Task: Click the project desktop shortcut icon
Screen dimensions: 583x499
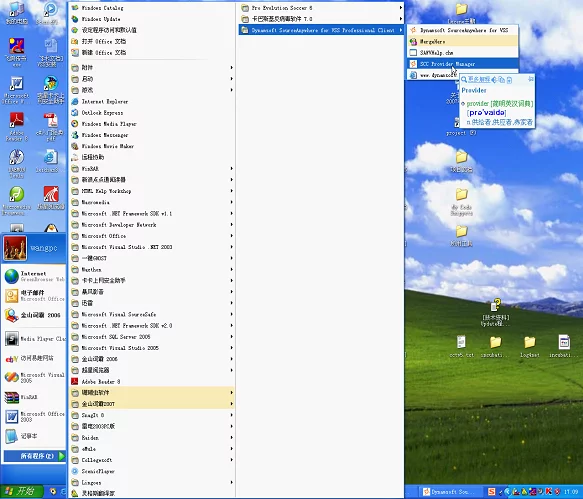Action: (461, 126)
